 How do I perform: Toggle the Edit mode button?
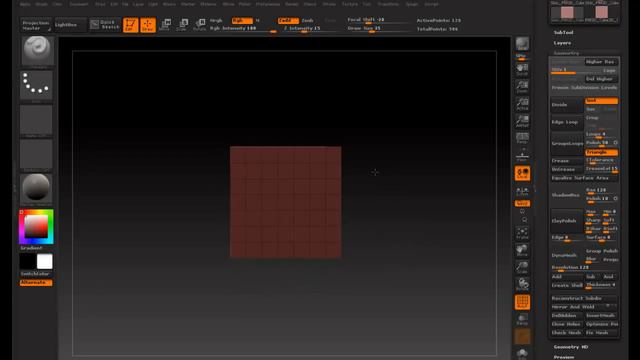pyautogui.click(x=131, y=25)
